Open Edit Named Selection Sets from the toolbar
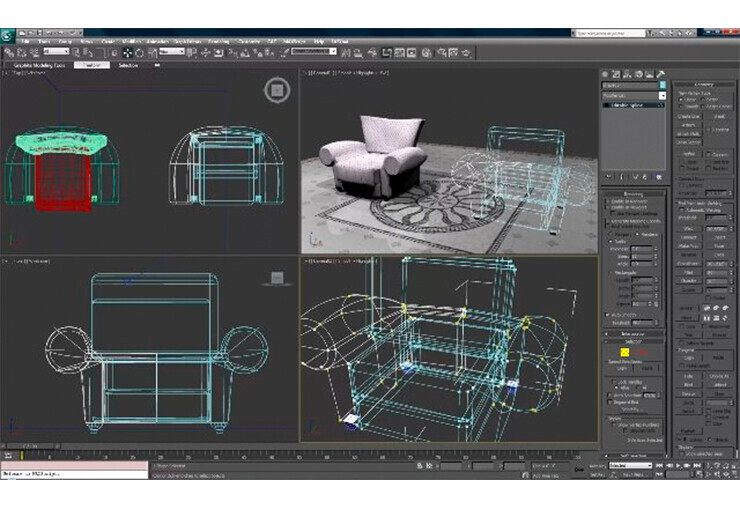 (x=284, y=52)
